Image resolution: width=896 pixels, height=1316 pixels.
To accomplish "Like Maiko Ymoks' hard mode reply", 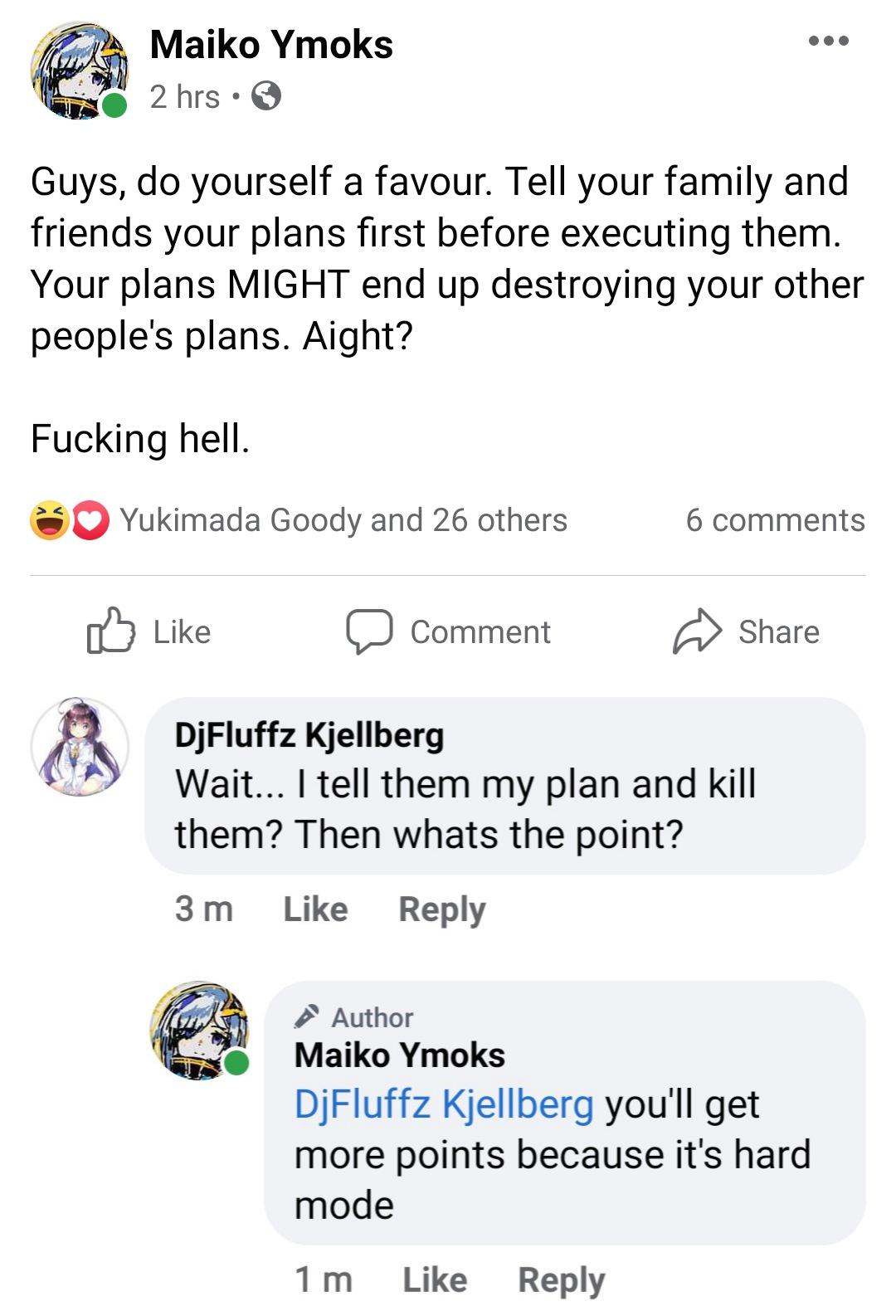I will click(435, 1279).
